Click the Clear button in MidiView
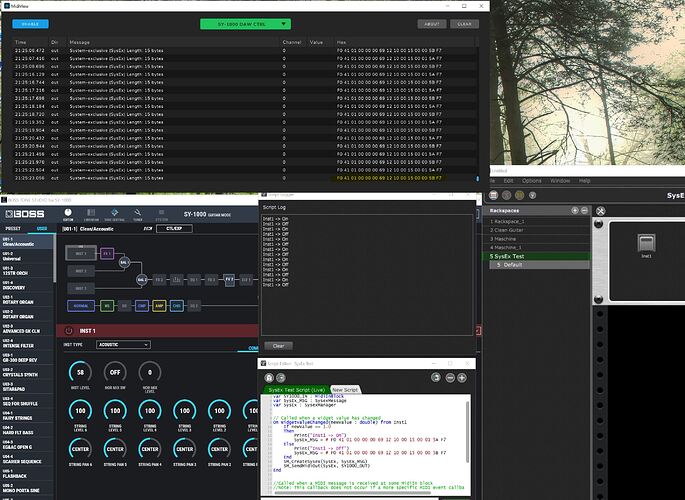 click(464, 24)
